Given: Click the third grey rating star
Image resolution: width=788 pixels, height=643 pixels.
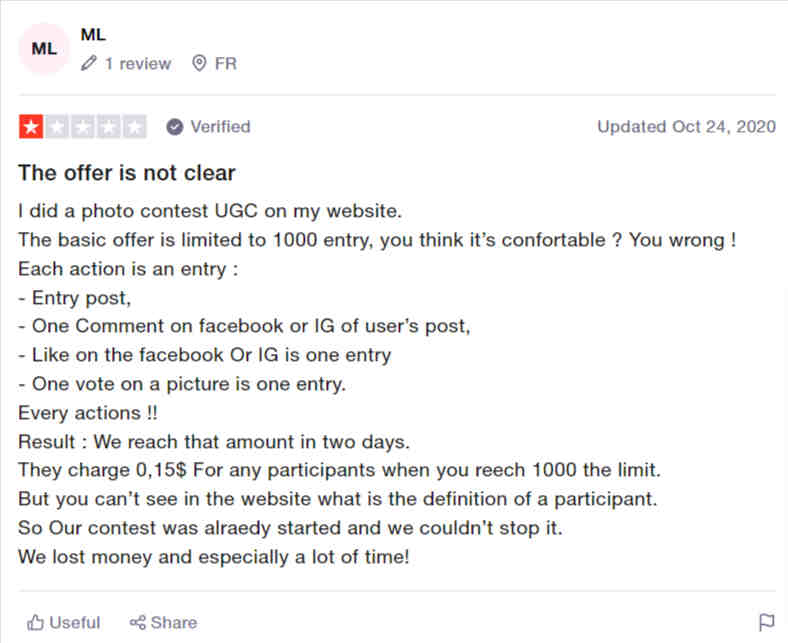Looking at the screenshot, I should 83,127.
